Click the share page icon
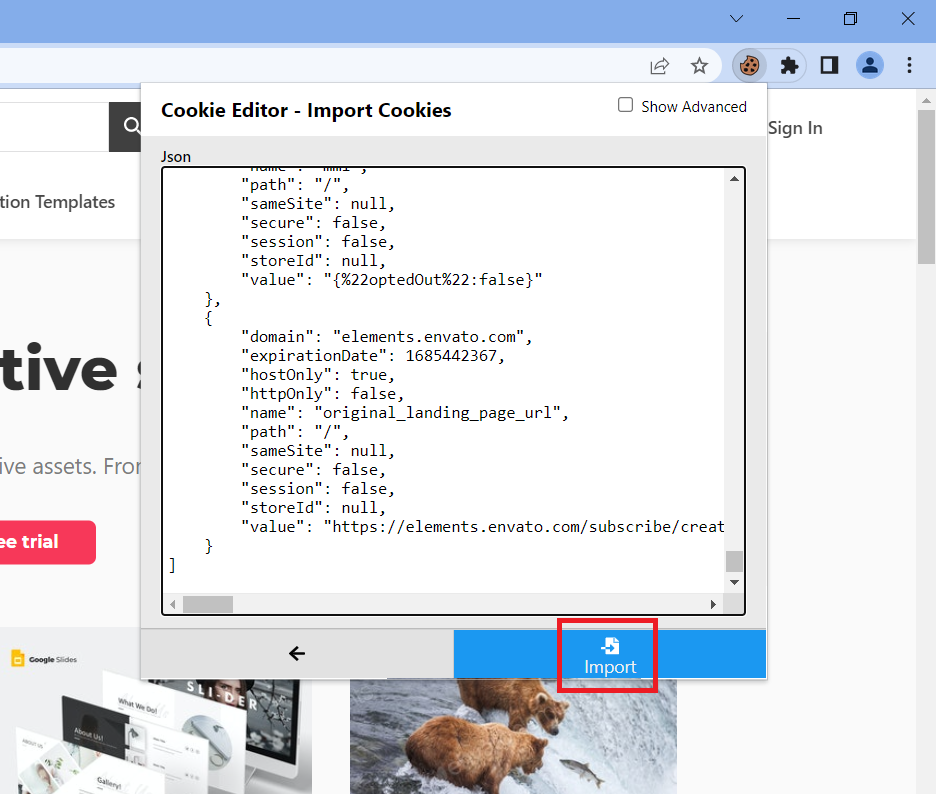This screenshot has width=936, height=794. 659,66
